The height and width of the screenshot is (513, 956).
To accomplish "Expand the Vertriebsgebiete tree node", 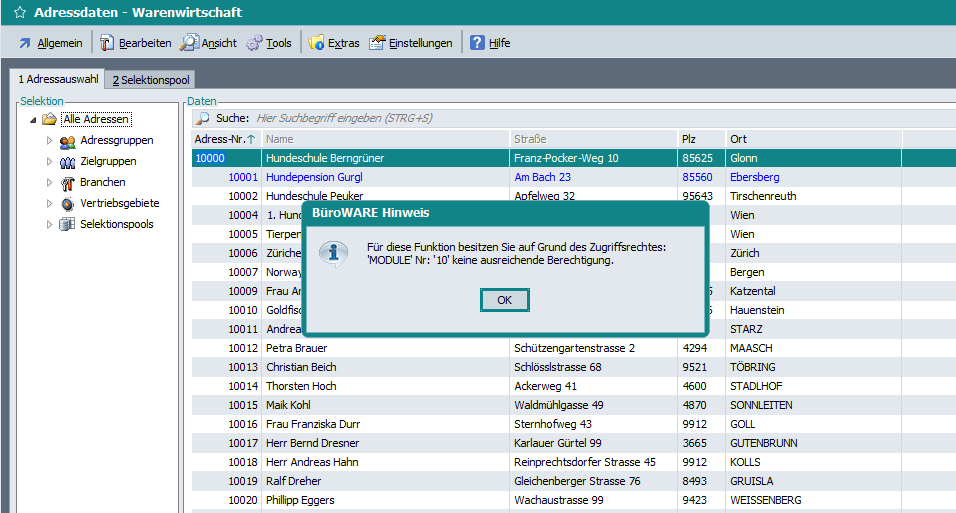I will point(49,203).
